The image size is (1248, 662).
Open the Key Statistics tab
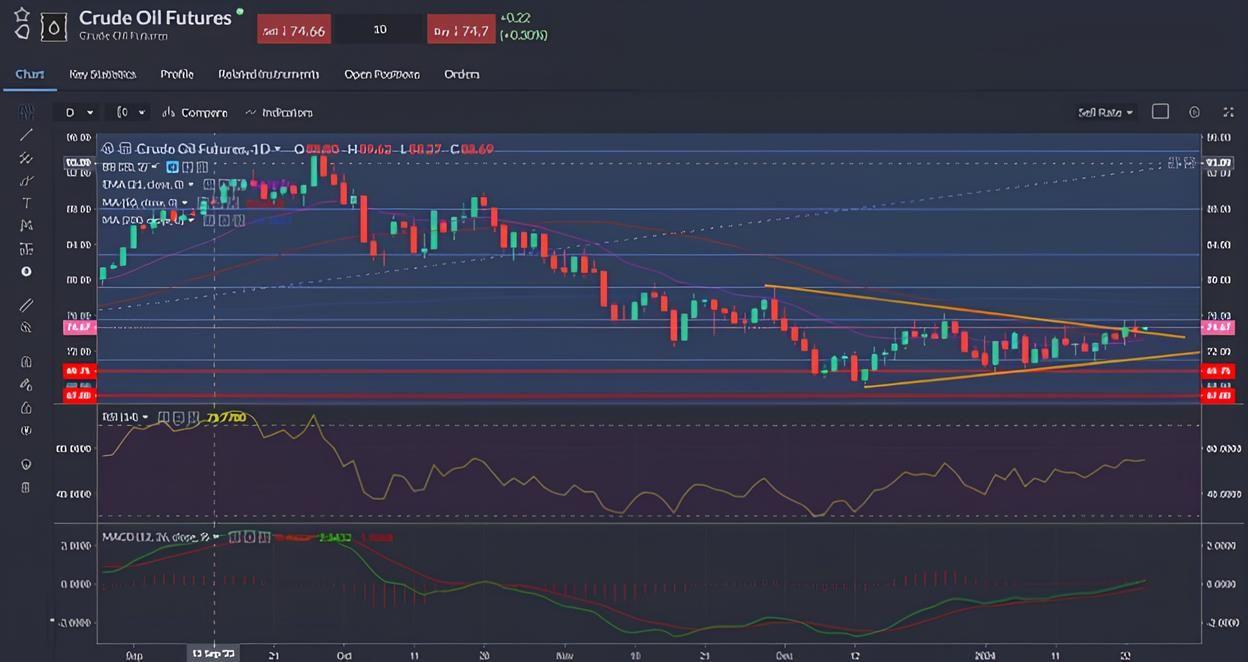click(x=102, y=74)
